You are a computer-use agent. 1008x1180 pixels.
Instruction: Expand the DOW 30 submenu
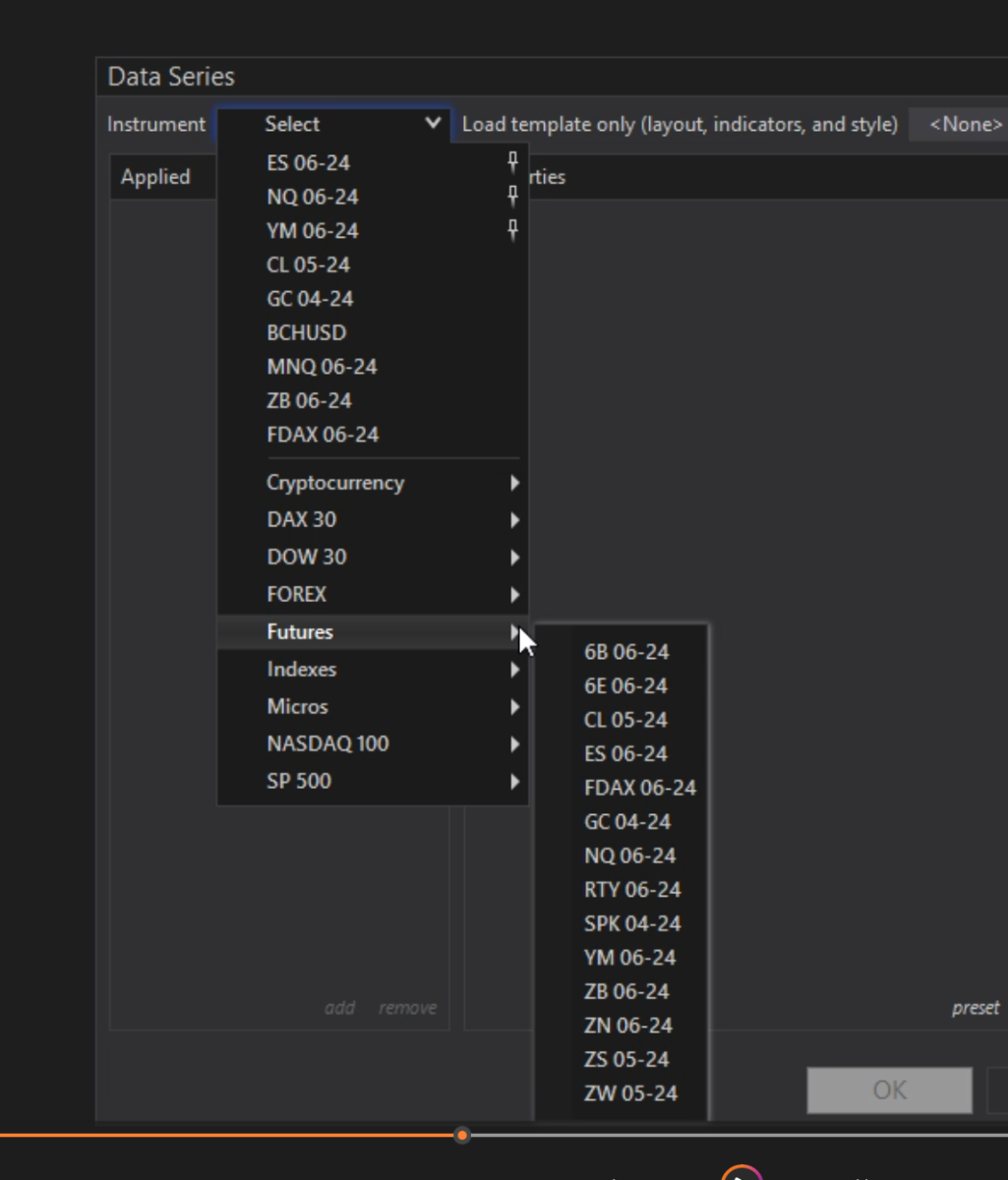[x=373, y=558]
